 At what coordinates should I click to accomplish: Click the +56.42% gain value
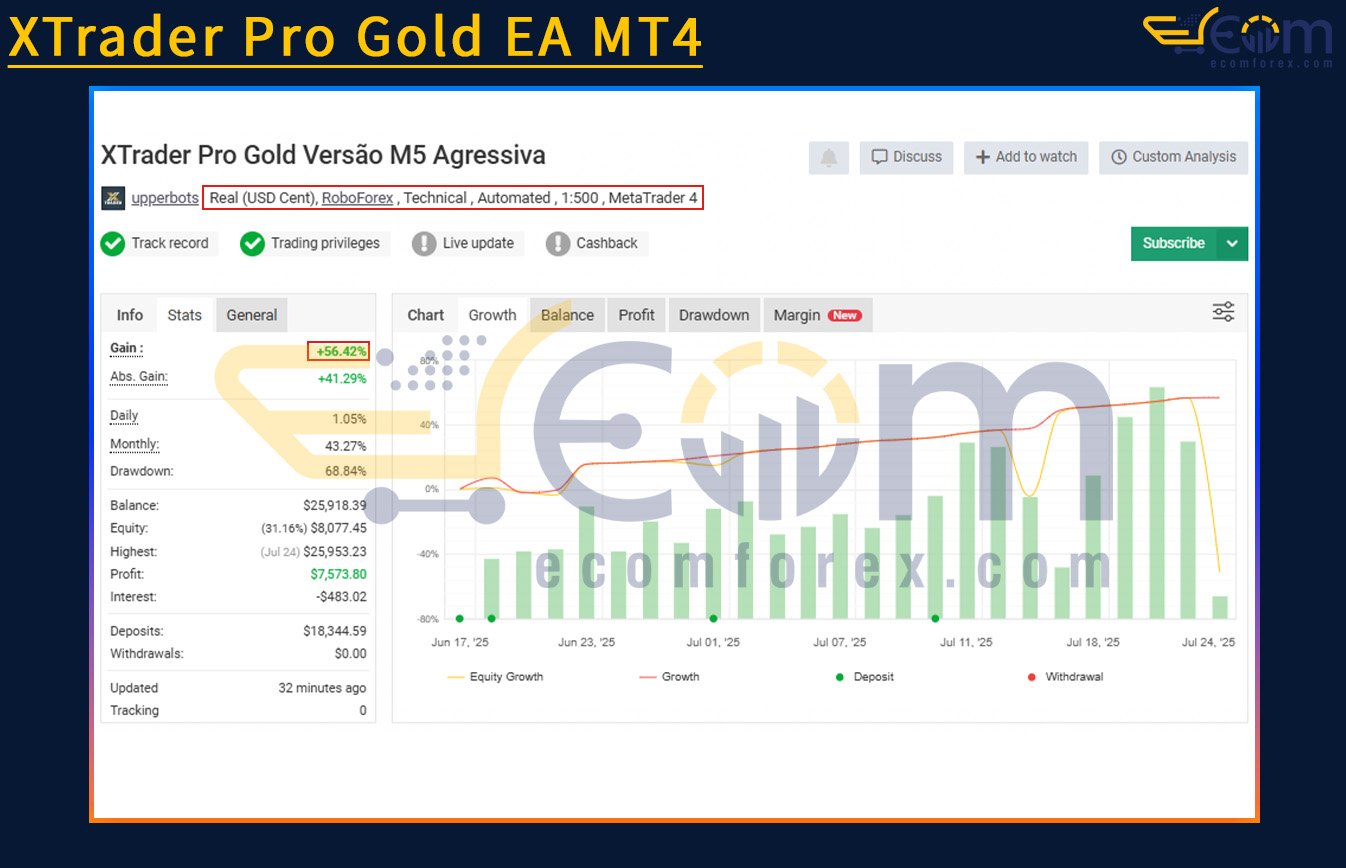point(338,351)
